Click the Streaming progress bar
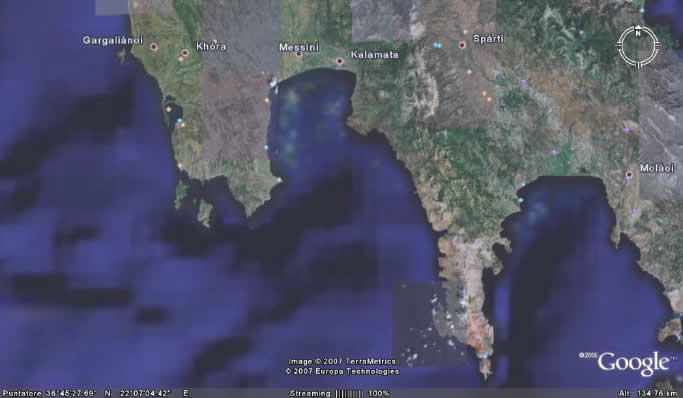 coord(348,394)
